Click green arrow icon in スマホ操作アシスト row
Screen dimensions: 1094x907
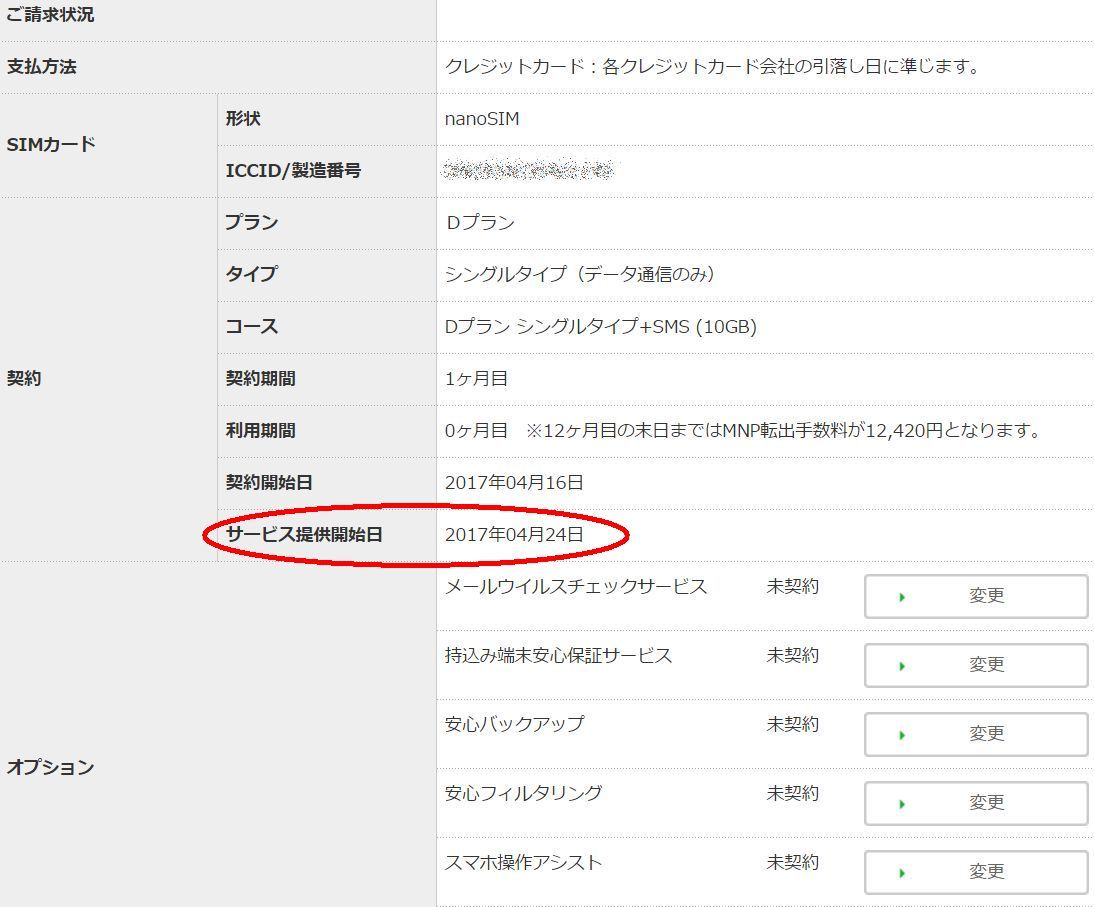[902, 873]
